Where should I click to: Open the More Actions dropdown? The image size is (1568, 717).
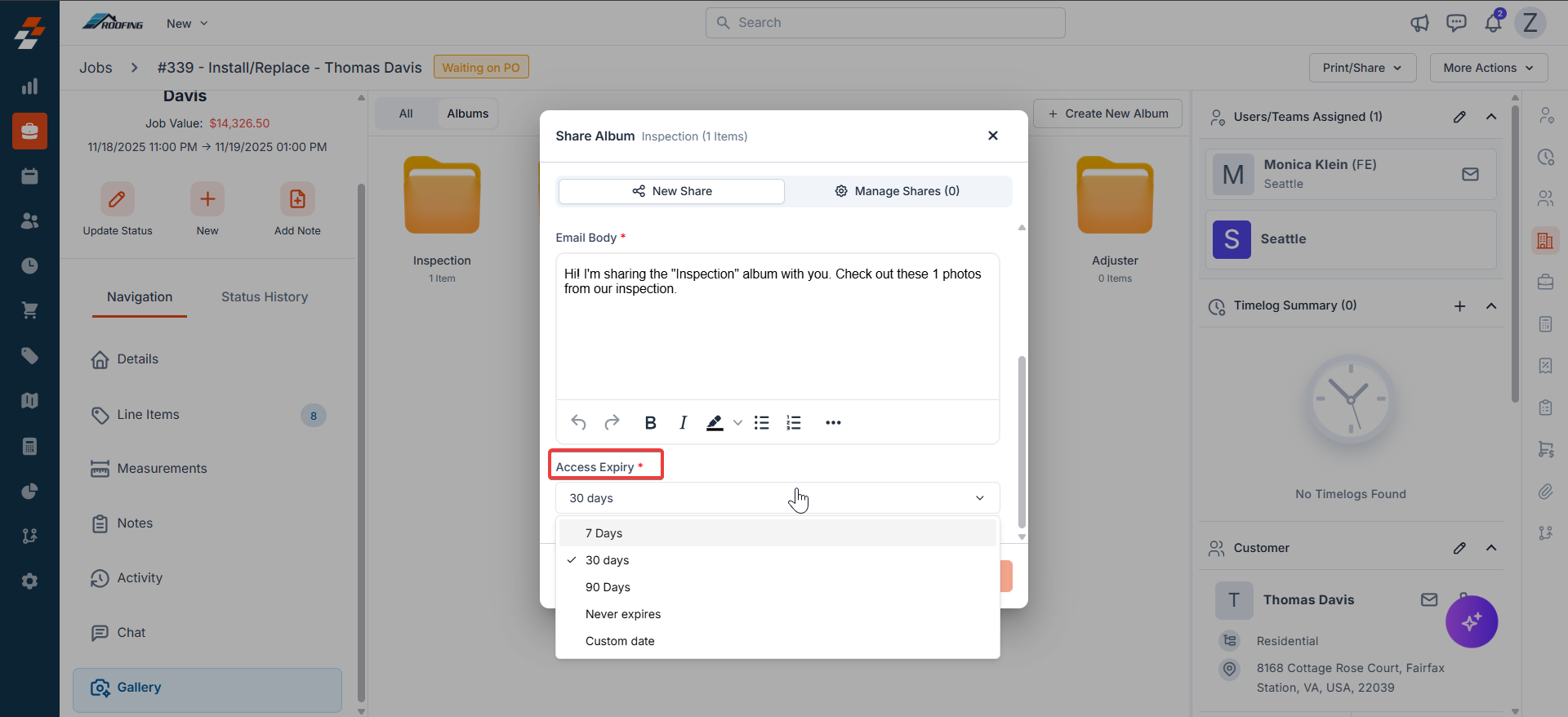pyautogui.click(x=1488, y=68)
